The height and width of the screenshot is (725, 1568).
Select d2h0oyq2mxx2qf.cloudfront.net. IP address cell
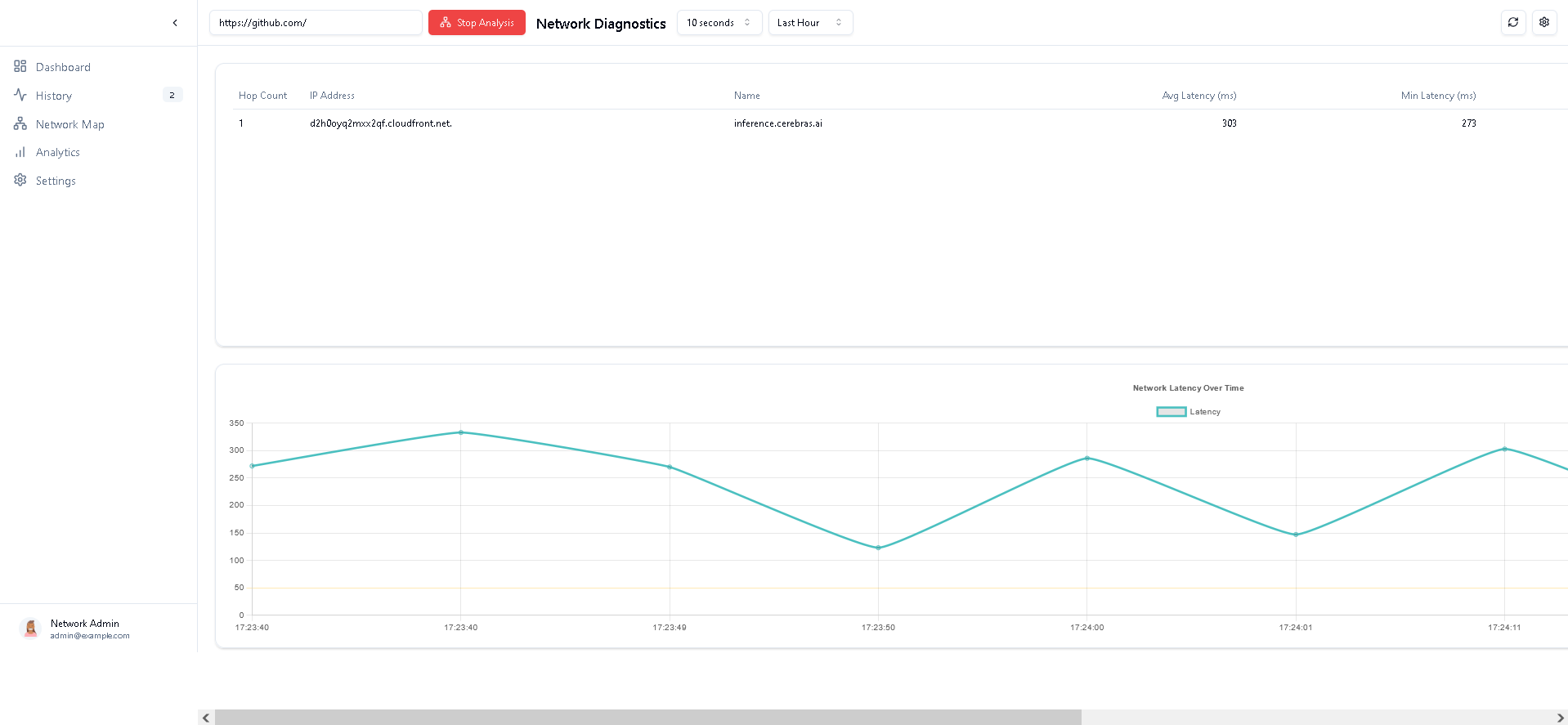(x=381, y=123)
